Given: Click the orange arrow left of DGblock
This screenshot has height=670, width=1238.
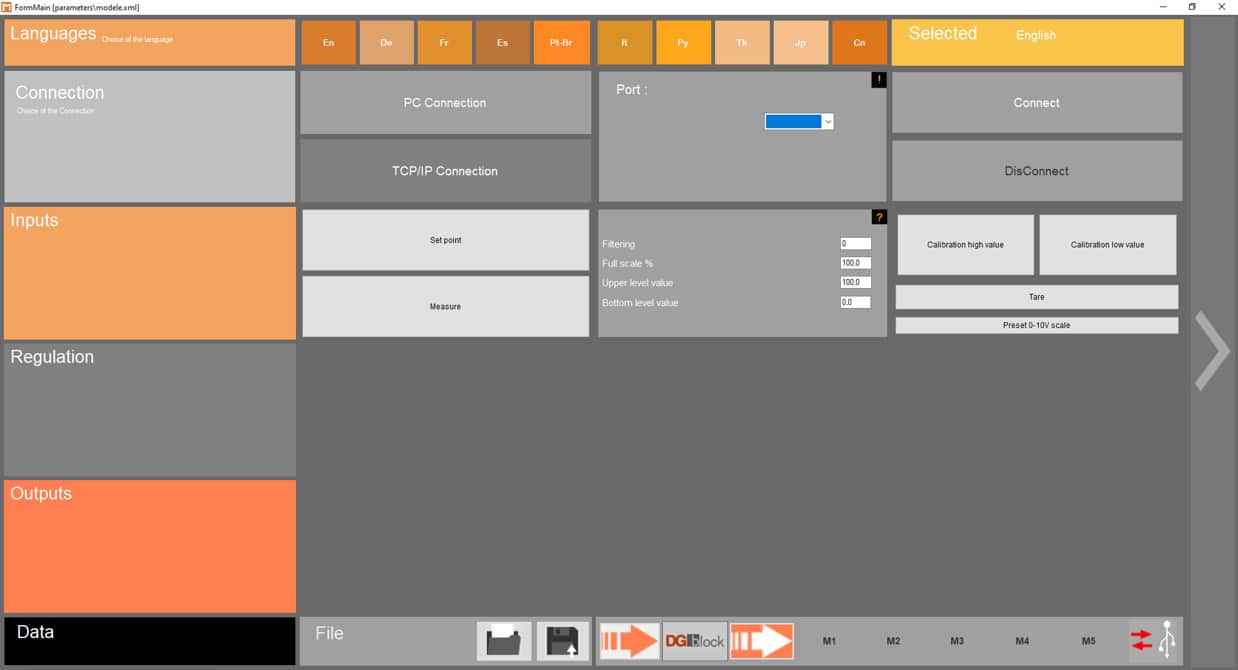Looking at the screenshot, I should coord(629,641).
